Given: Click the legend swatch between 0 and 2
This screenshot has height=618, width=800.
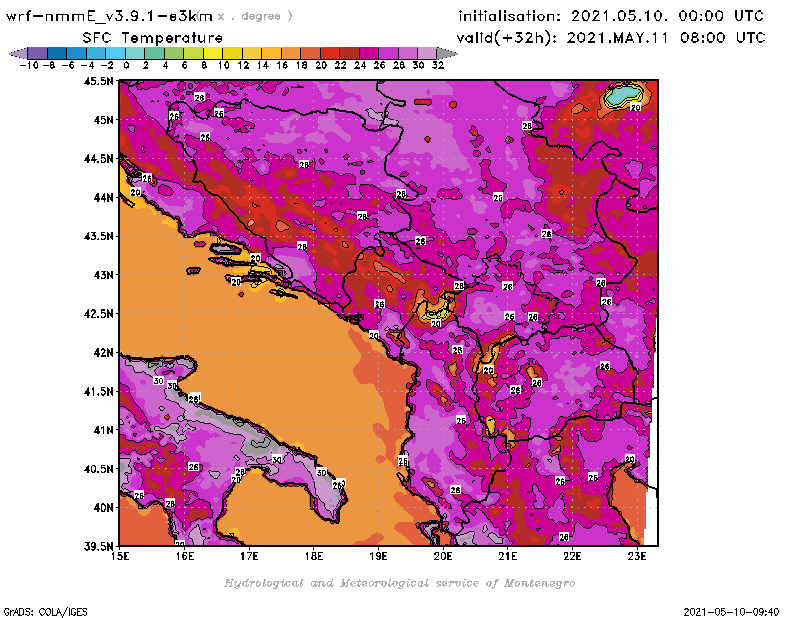Looking at the screenshot, I should point(135,53).
